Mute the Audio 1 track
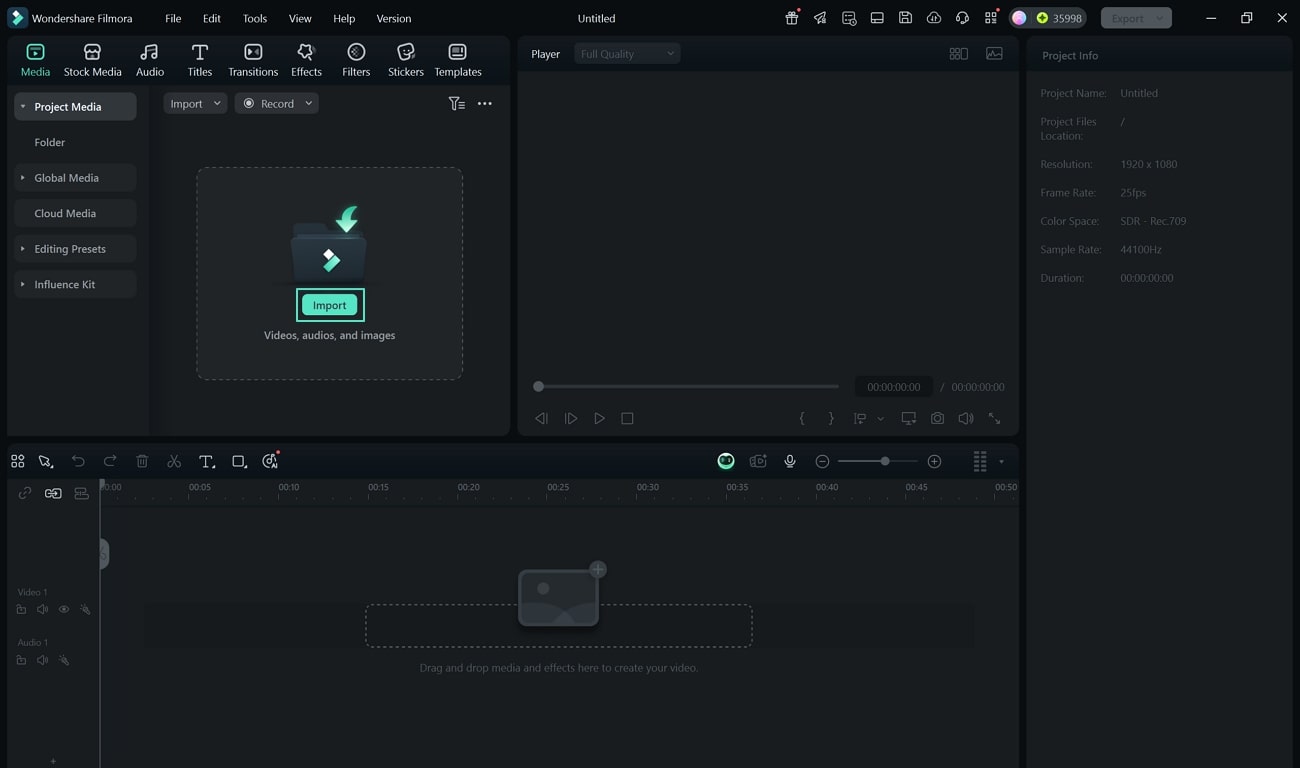Image resolution: width=1300 pixels, height=768 pixels. coord(42,660)
